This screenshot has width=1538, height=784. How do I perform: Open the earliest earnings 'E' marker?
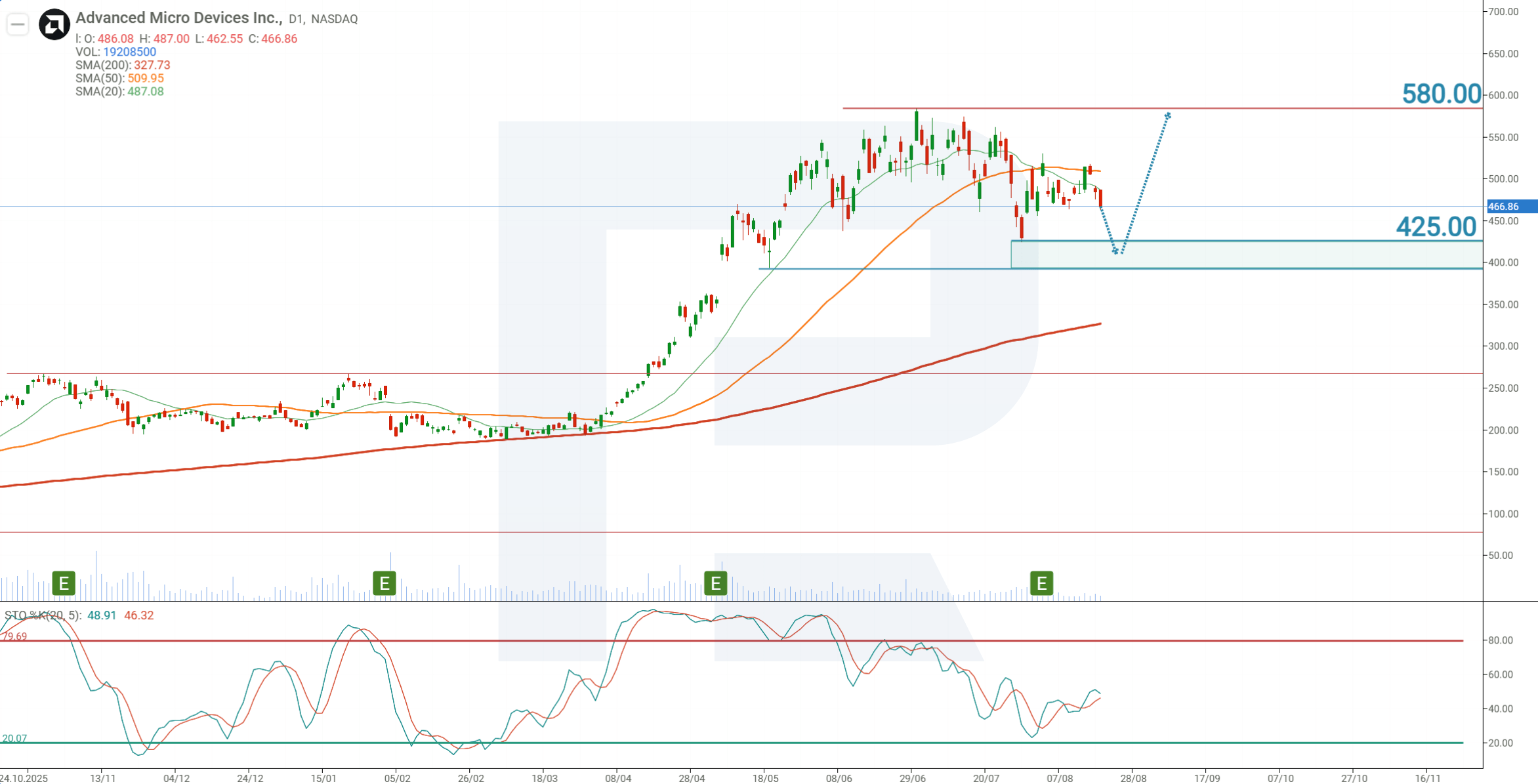(64, 583)
